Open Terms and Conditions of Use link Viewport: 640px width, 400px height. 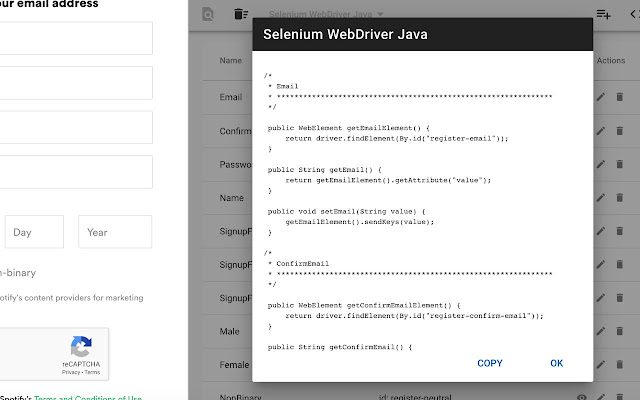click(x=88, y=398)
